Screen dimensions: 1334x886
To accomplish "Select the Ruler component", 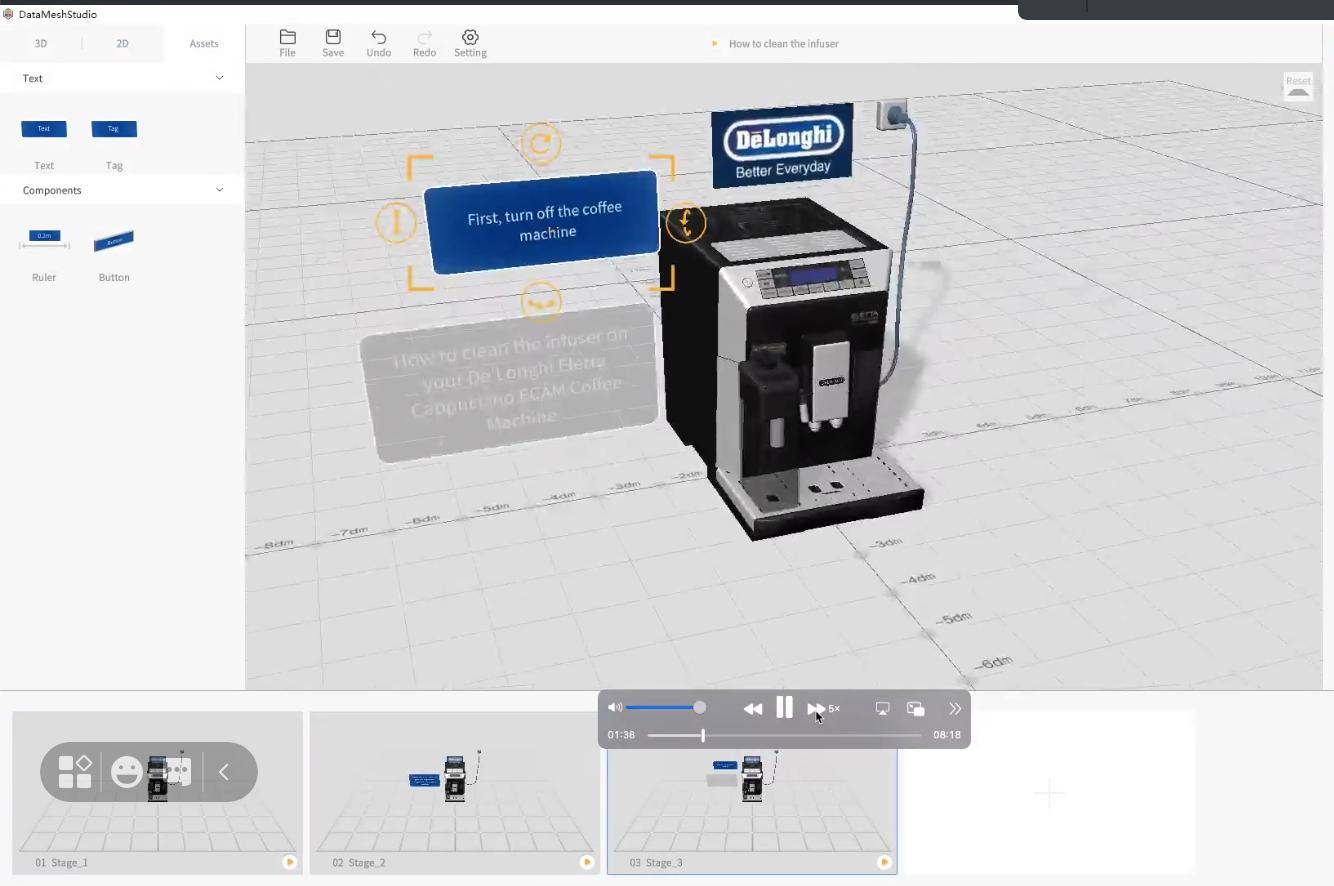I will 44,240.
